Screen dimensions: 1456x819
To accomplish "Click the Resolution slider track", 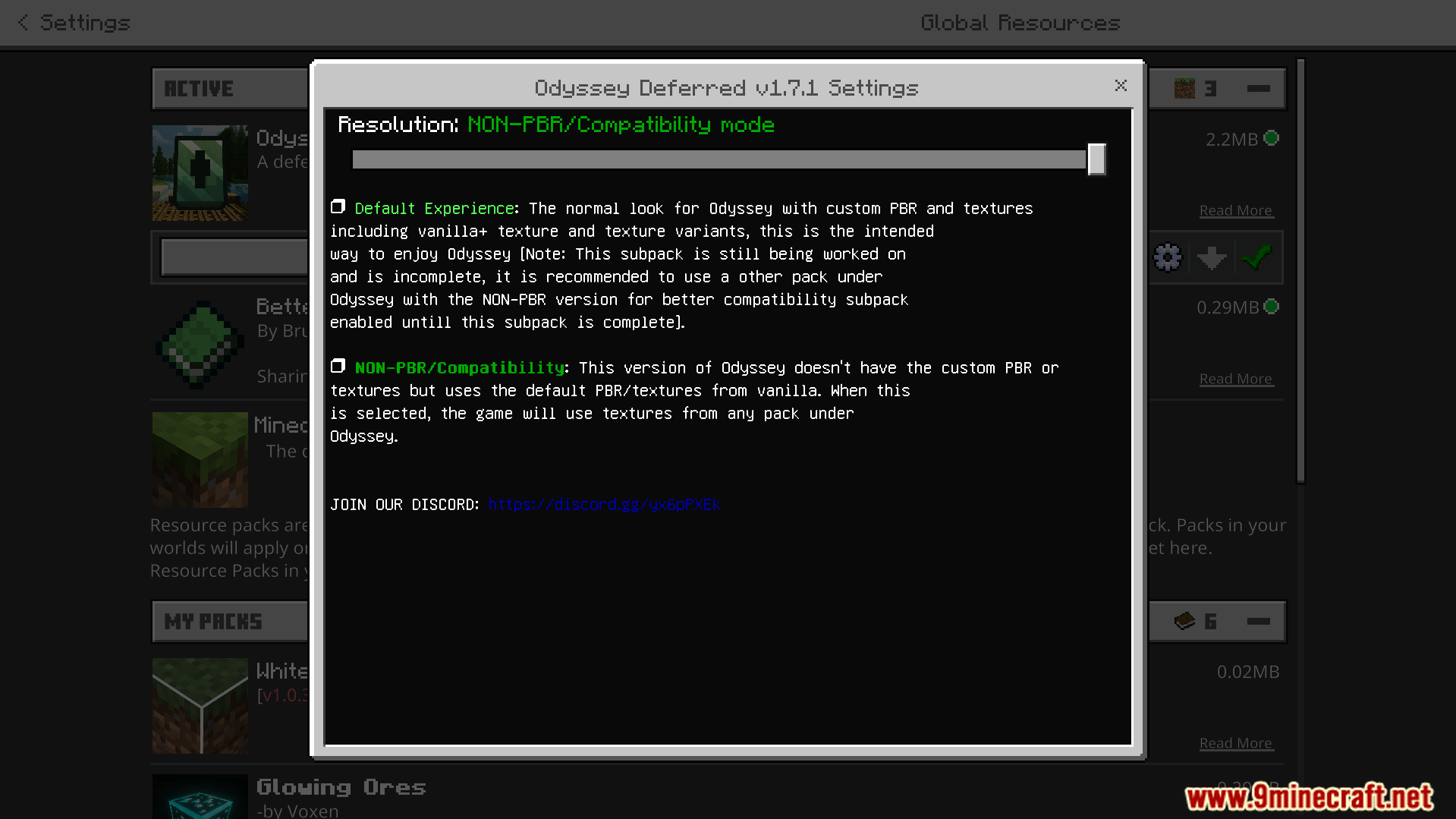I will coord(719,159).
